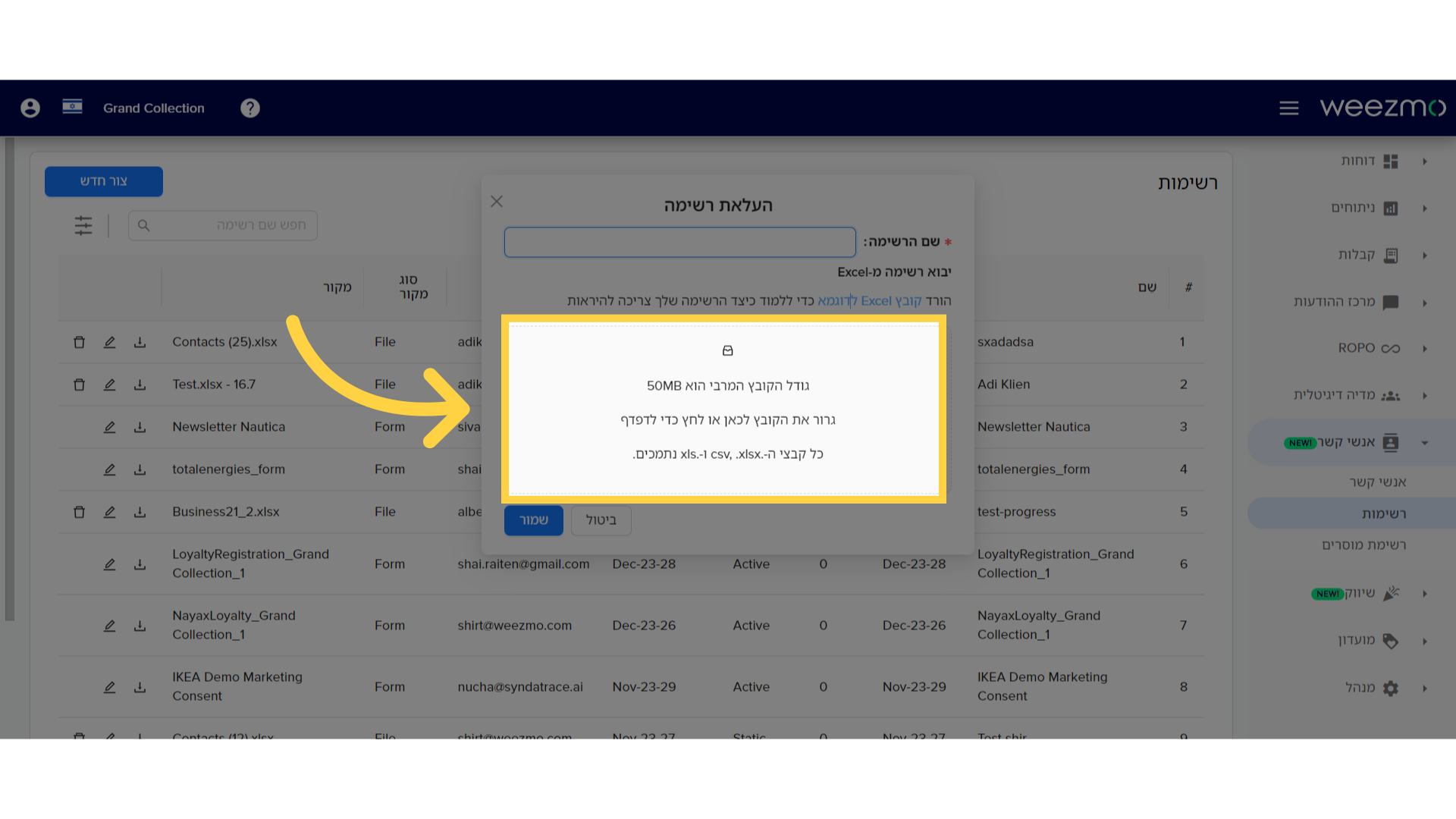Click the download icon for totalenergies_form
Image resolution: width=1456 pixels, height=819 pixels.
click(140, 469)
